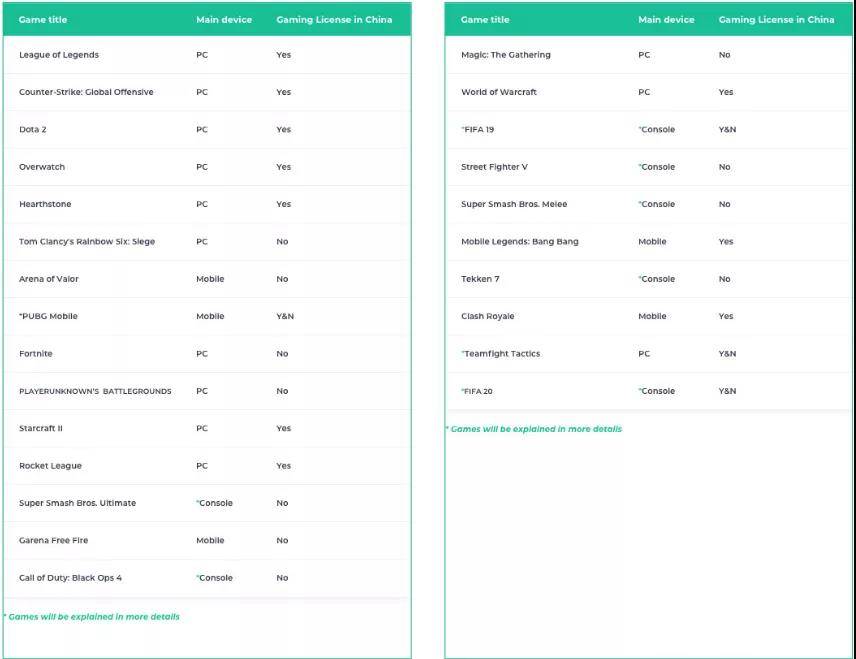Select Call of Duty: Black Ops 4
Screen dimensions: 856x659
tap(70, 578)
